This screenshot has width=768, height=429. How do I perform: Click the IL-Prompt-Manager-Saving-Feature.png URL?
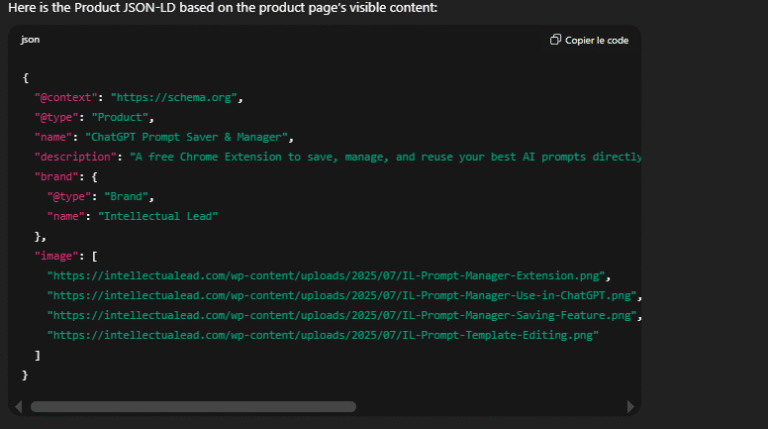pos(343,316)
